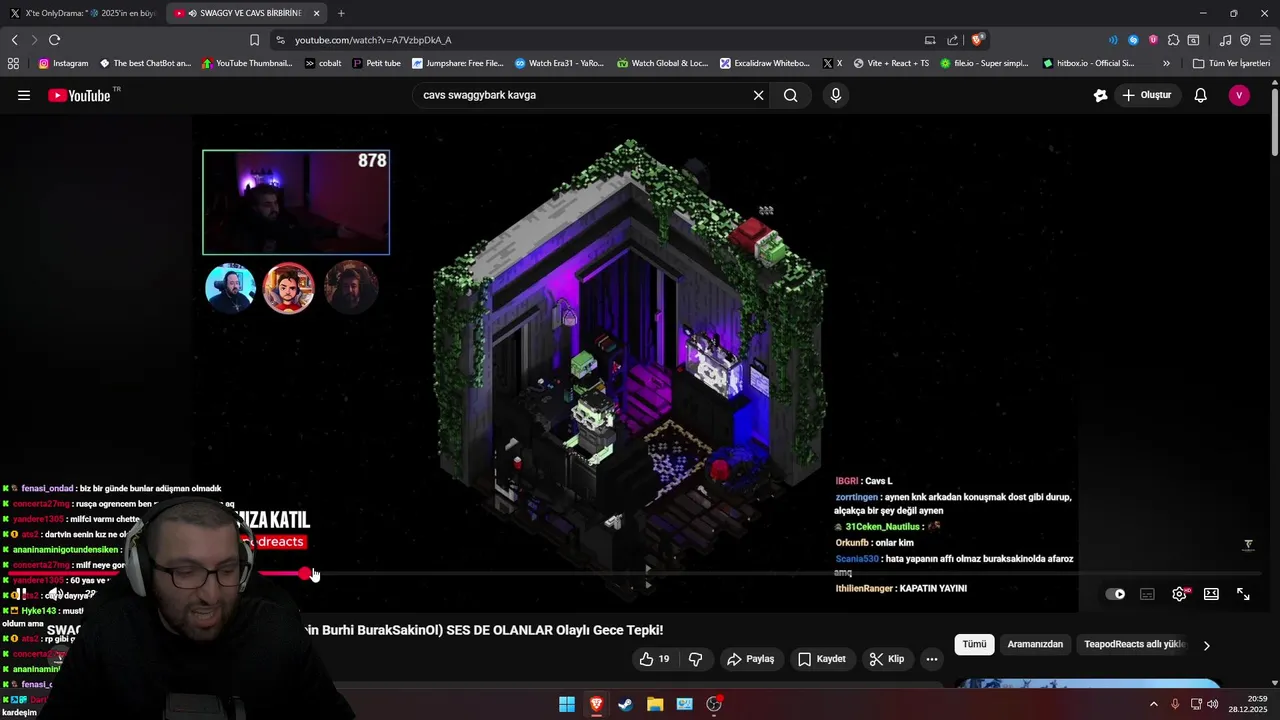
Task: Open player settings gear
Action: pos(1180,594)
